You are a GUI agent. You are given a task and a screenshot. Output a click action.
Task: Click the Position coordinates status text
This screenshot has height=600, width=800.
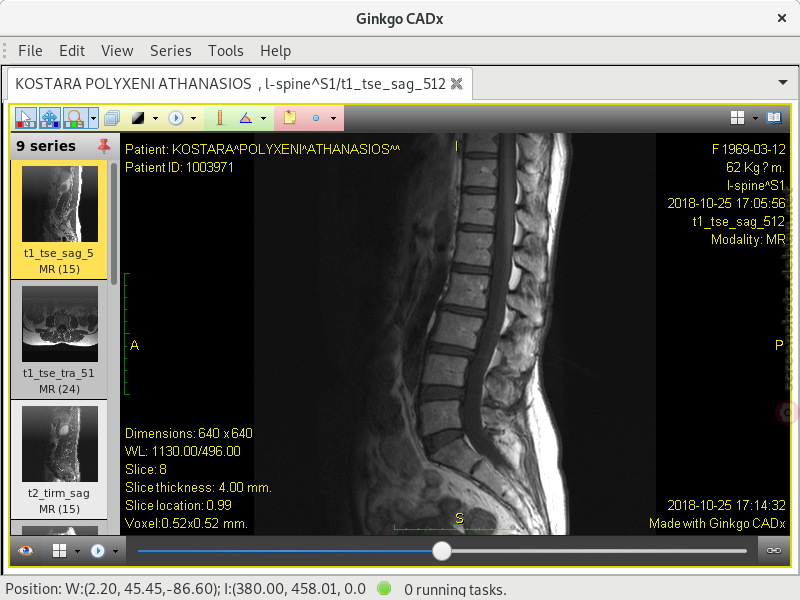186,589
